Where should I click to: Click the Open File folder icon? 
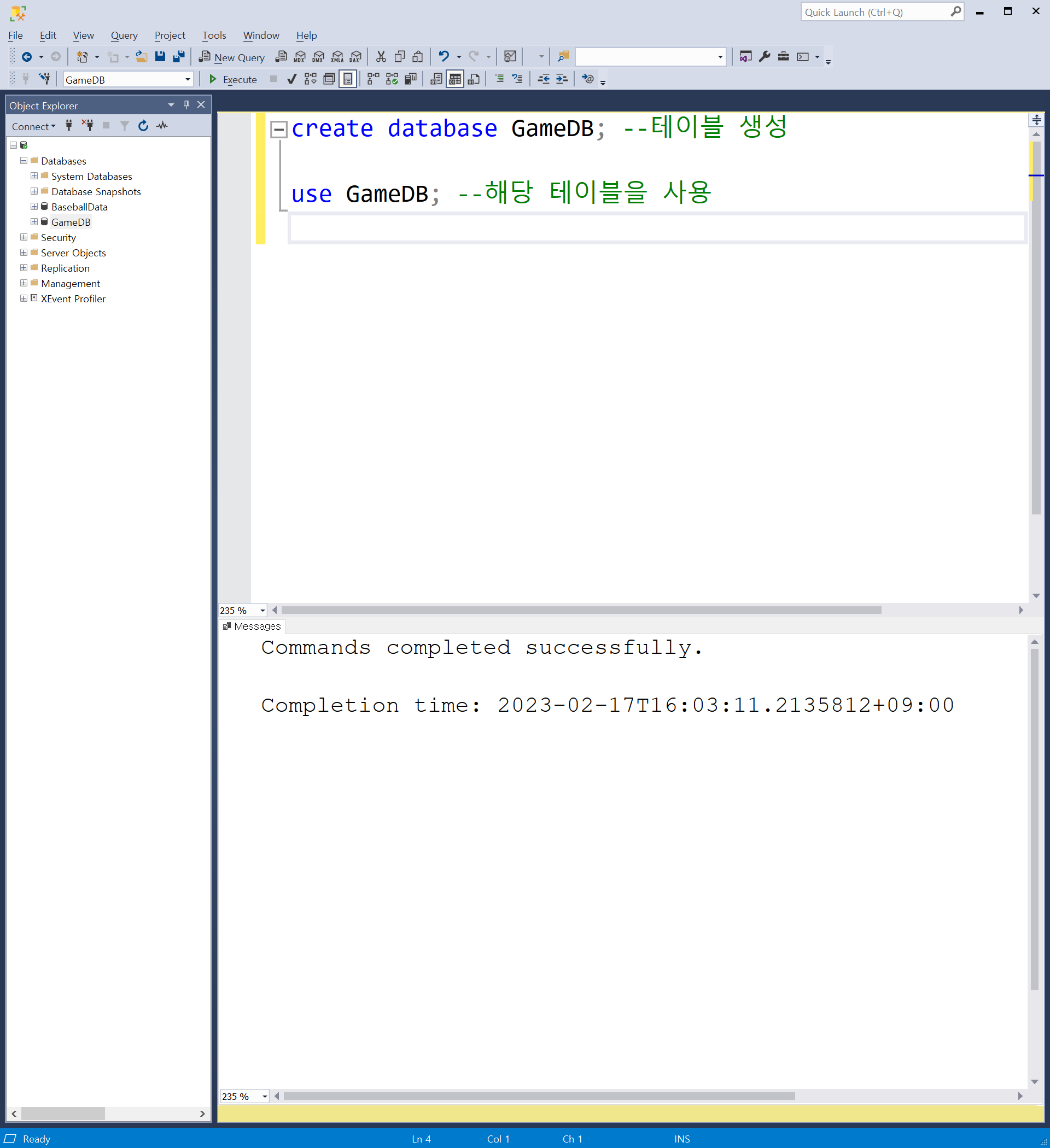tap(141, 56)
